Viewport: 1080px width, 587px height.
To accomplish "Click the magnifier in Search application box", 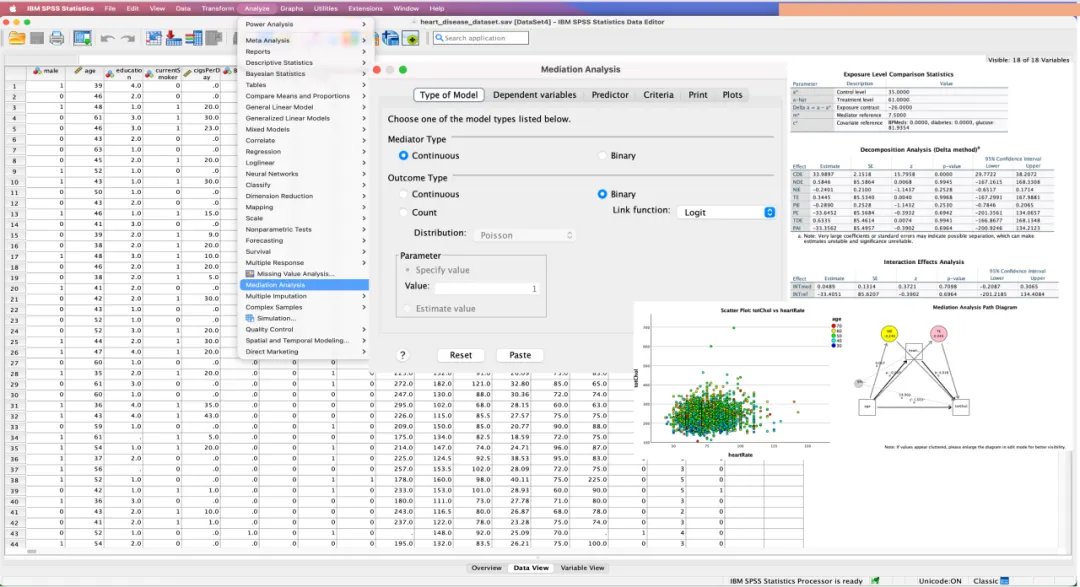I will (439, 38).
